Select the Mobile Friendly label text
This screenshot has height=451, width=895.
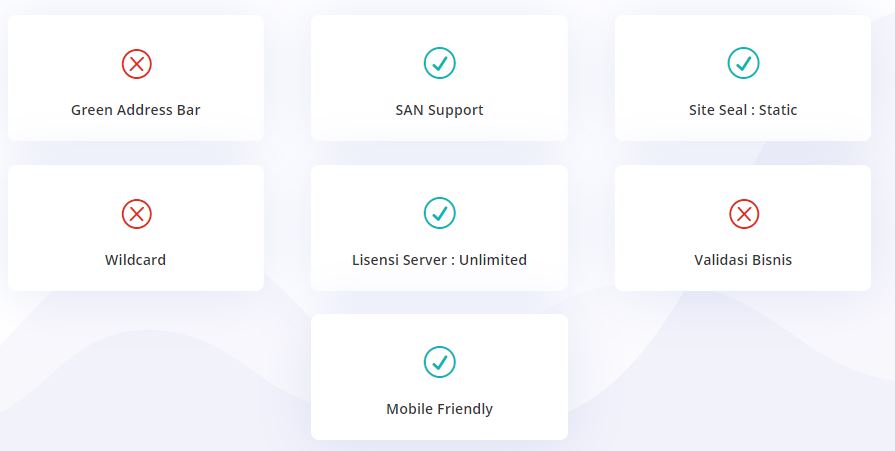[x=439, y=409]
